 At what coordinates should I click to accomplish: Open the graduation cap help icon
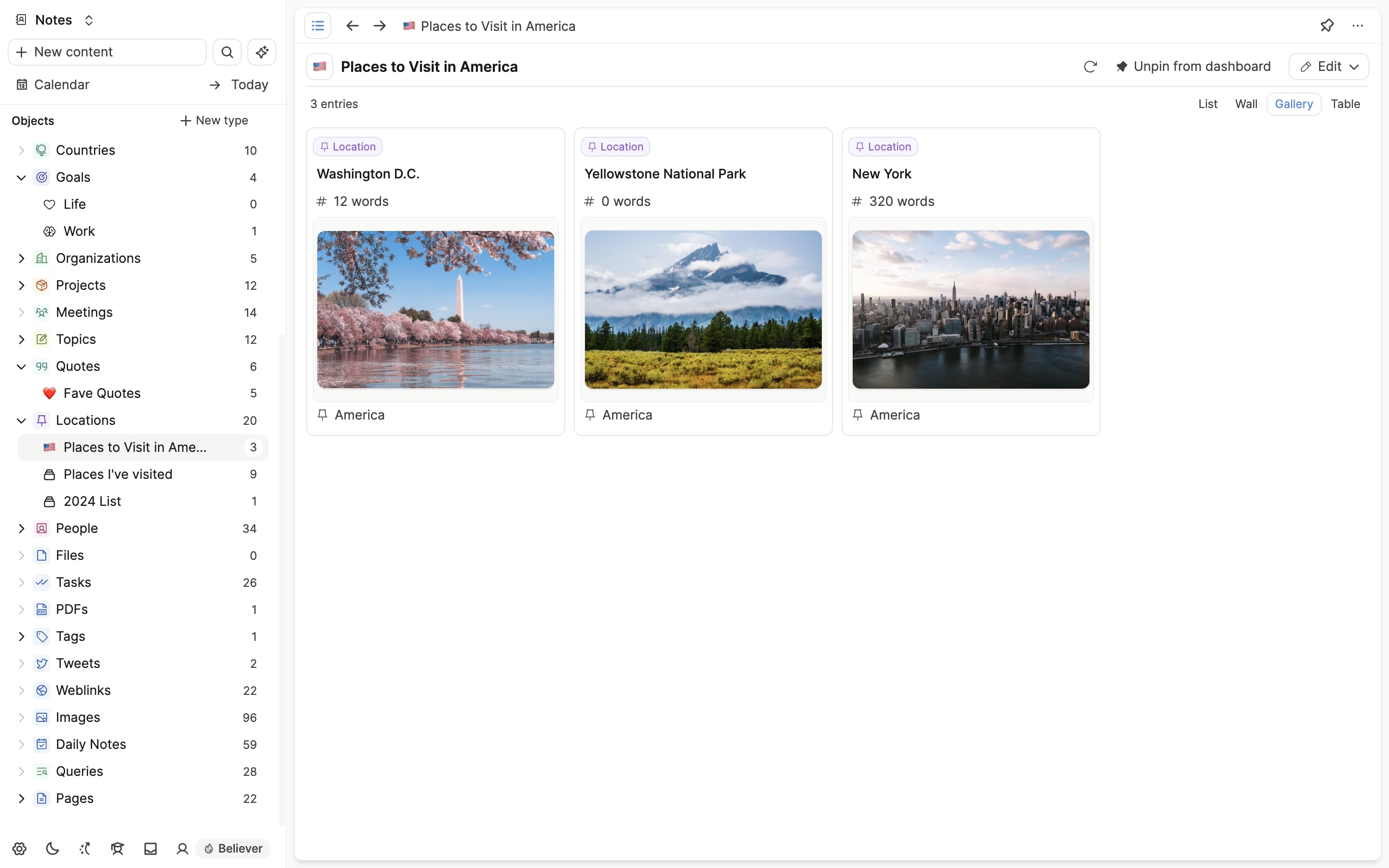pyautogui.click(x=118, y=849)
